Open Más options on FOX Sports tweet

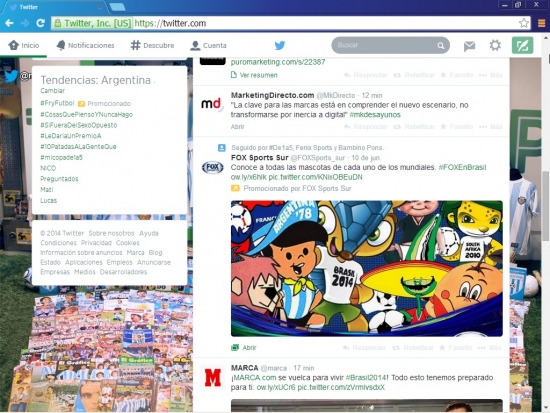[490, 348]
